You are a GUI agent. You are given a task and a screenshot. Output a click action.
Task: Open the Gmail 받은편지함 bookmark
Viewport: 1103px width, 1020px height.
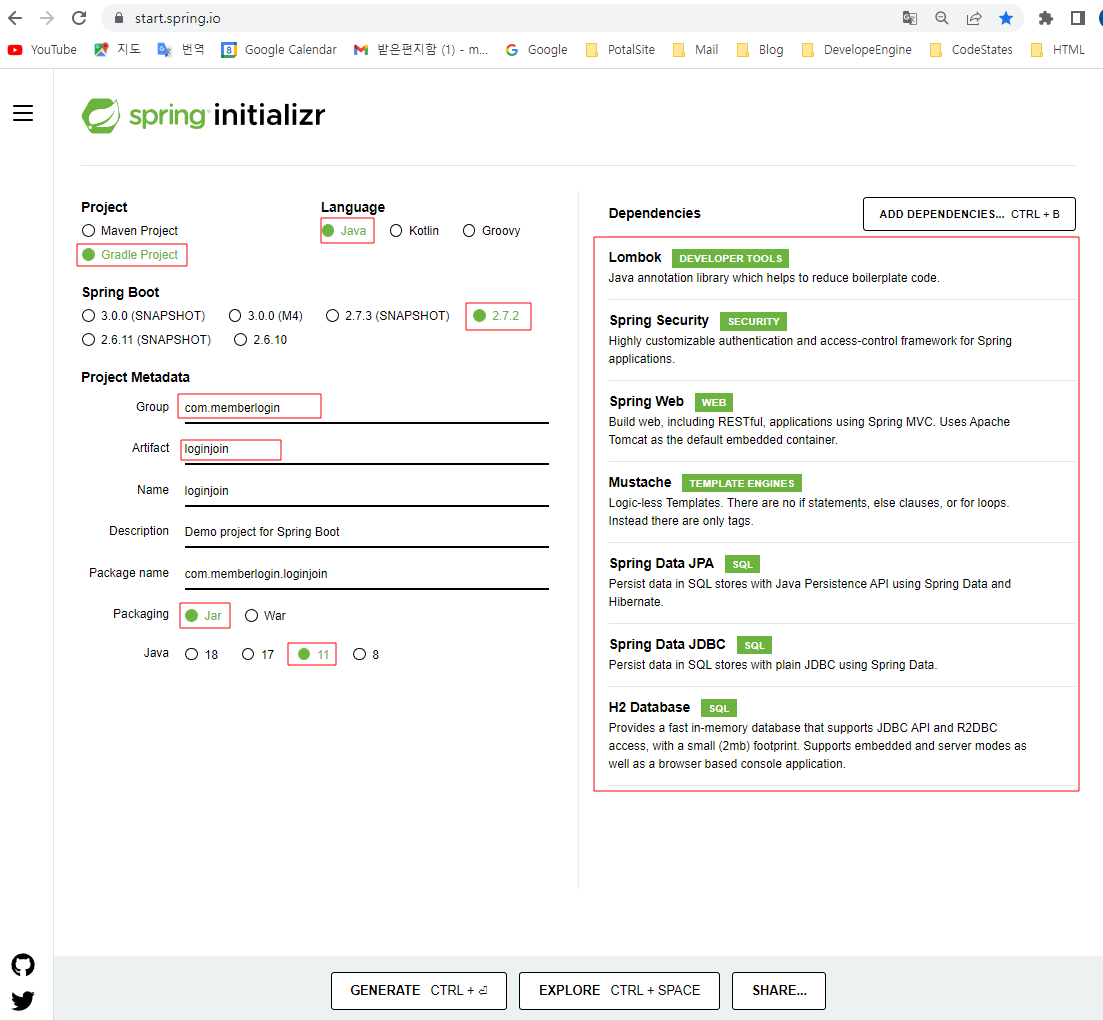point(420,50)
